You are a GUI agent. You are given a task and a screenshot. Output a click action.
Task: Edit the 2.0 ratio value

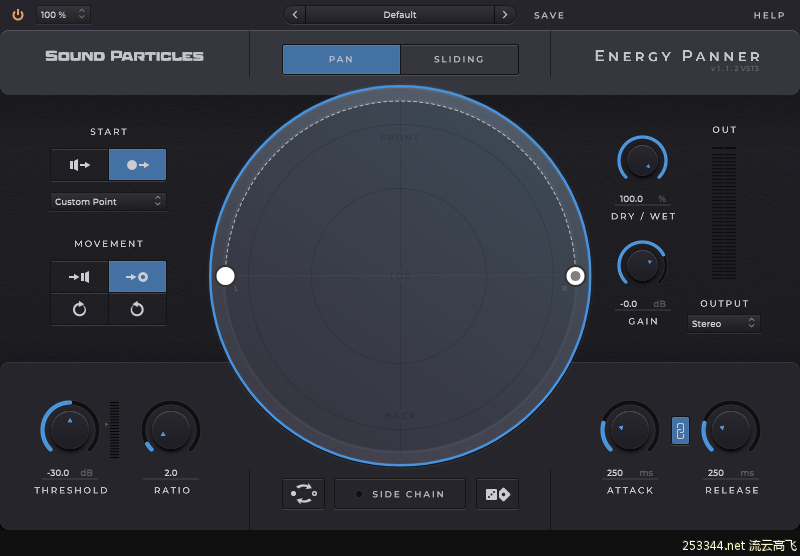point(171,473)
